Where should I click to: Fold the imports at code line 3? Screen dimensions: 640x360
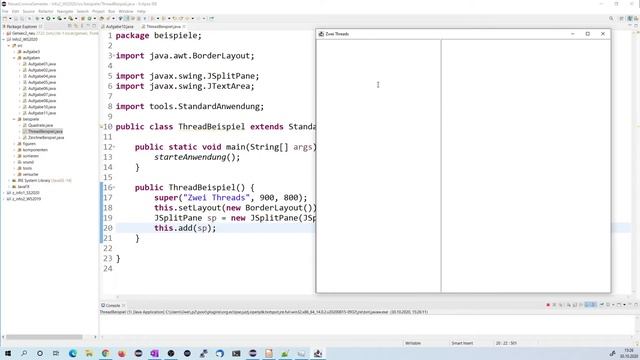click(114, 55)
